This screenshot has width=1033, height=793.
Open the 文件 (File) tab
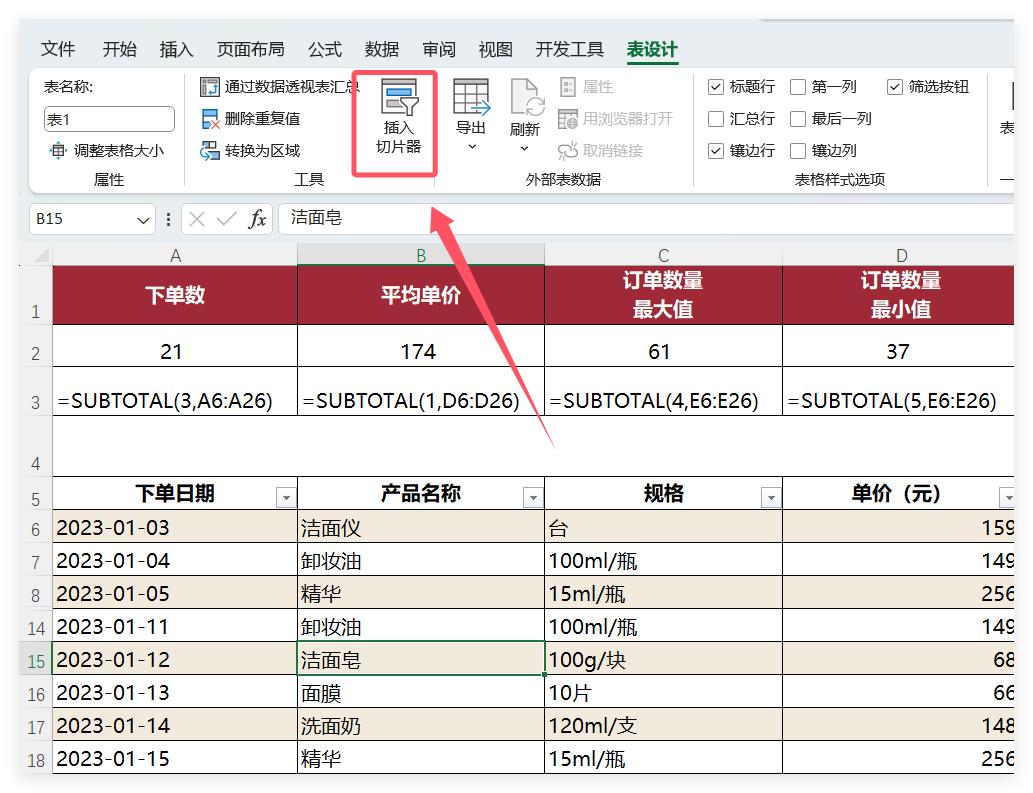[58, 49]
